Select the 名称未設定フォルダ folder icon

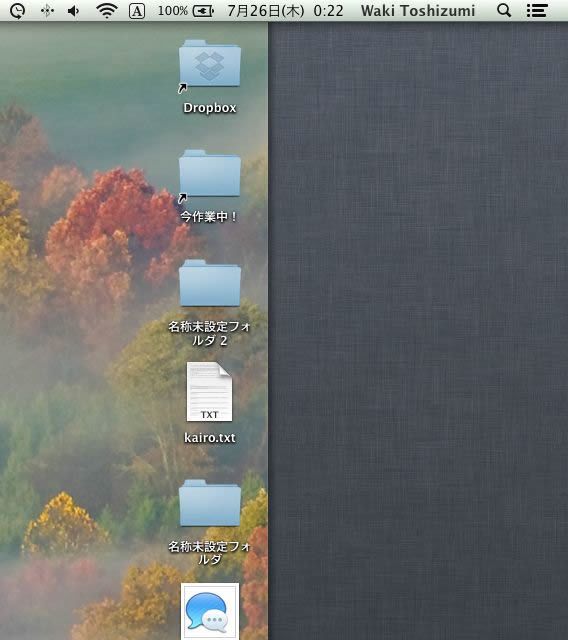click(x=210, y=503)
